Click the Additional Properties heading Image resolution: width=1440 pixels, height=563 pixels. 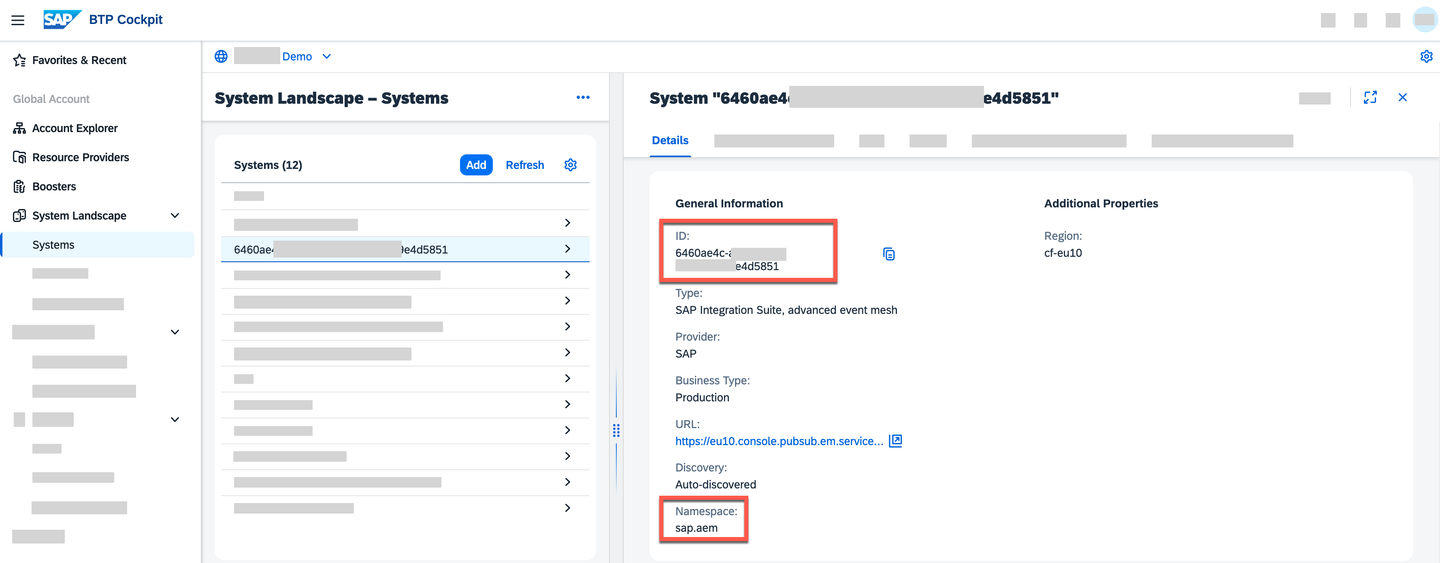[x=1101, y=203]
